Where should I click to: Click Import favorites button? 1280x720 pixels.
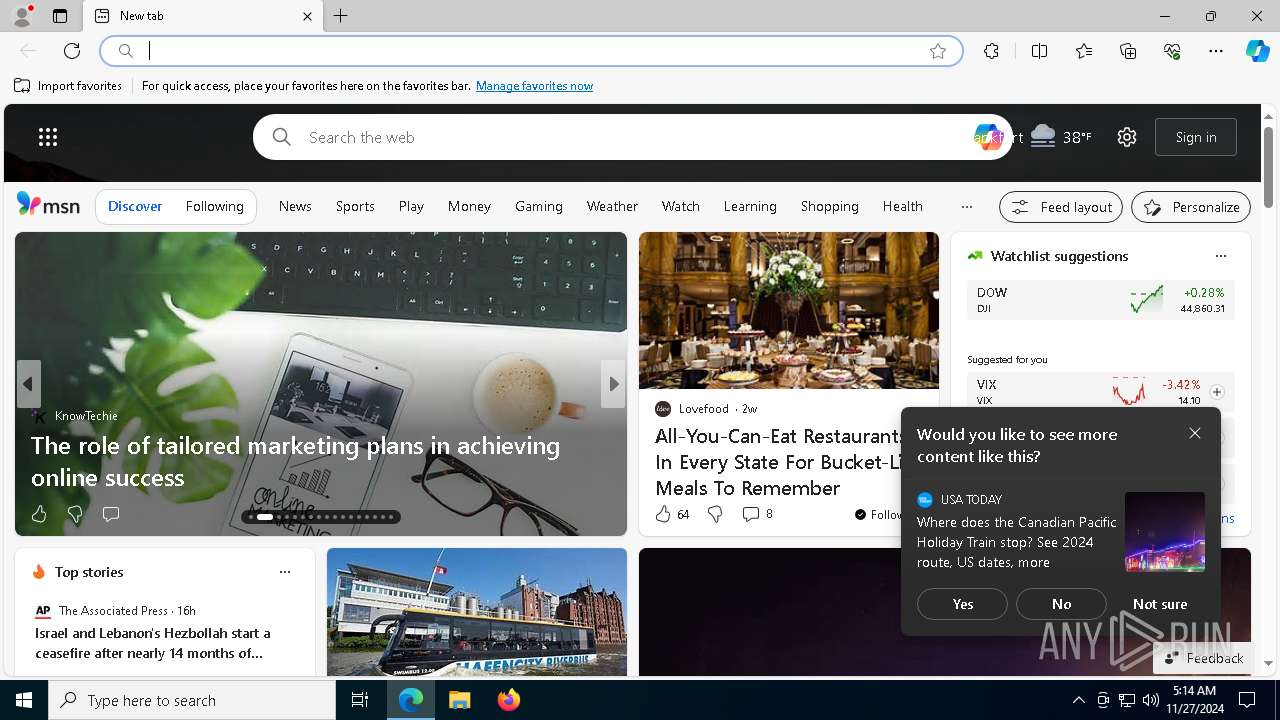click(68, 86)
